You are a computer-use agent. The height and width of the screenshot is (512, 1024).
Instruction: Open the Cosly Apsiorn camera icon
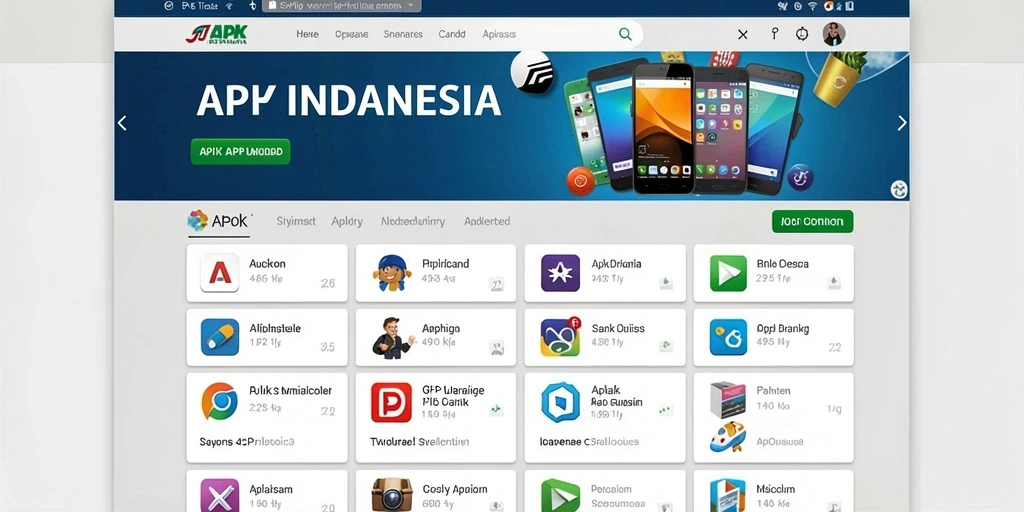(x=392, y=496)
